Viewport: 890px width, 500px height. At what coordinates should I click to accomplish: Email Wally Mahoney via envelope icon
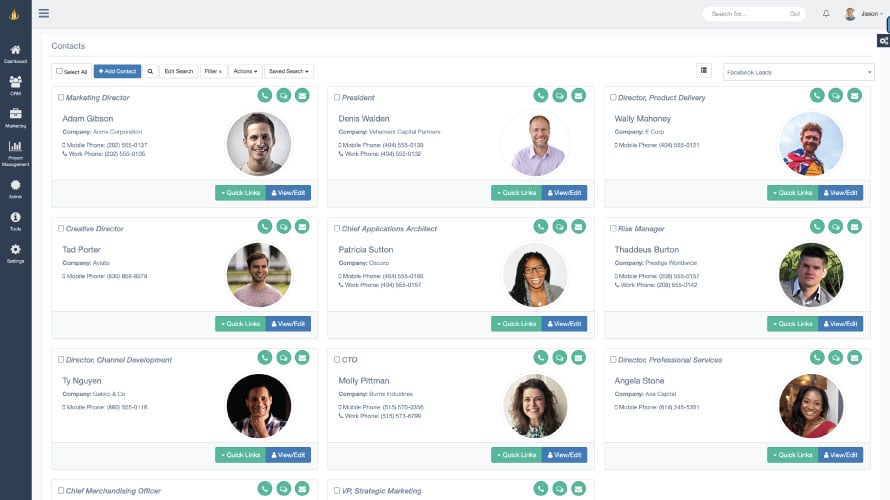[854, 95]
